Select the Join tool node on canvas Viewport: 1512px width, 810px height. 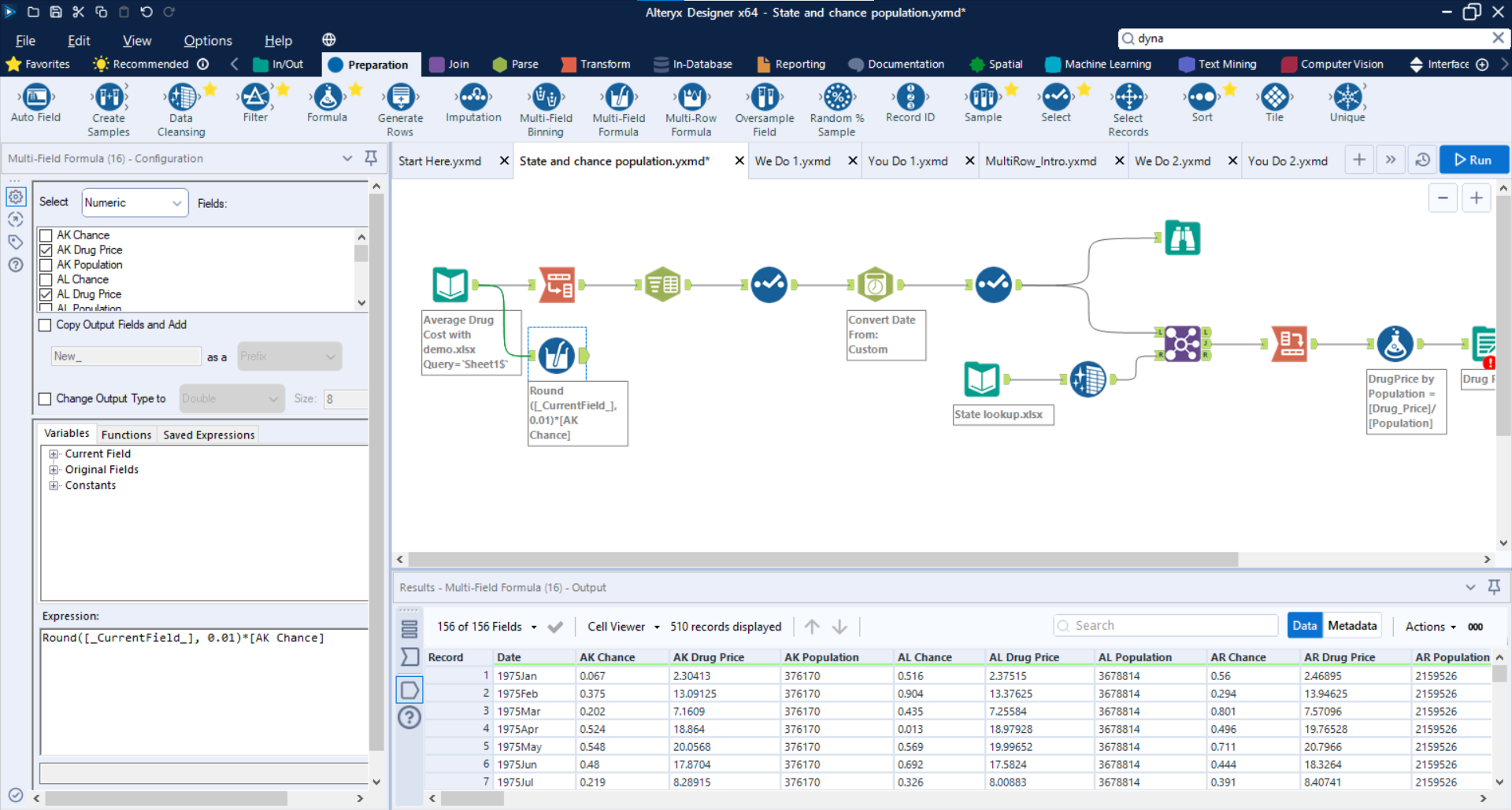(1182, 344)
